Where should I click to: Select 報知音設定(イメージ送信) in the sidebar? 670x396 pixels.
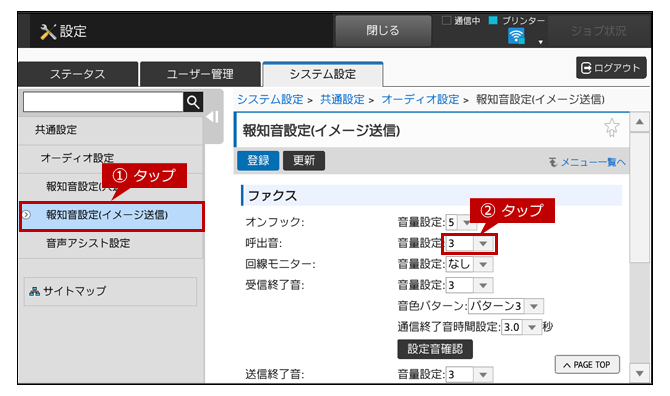point(112,215)
